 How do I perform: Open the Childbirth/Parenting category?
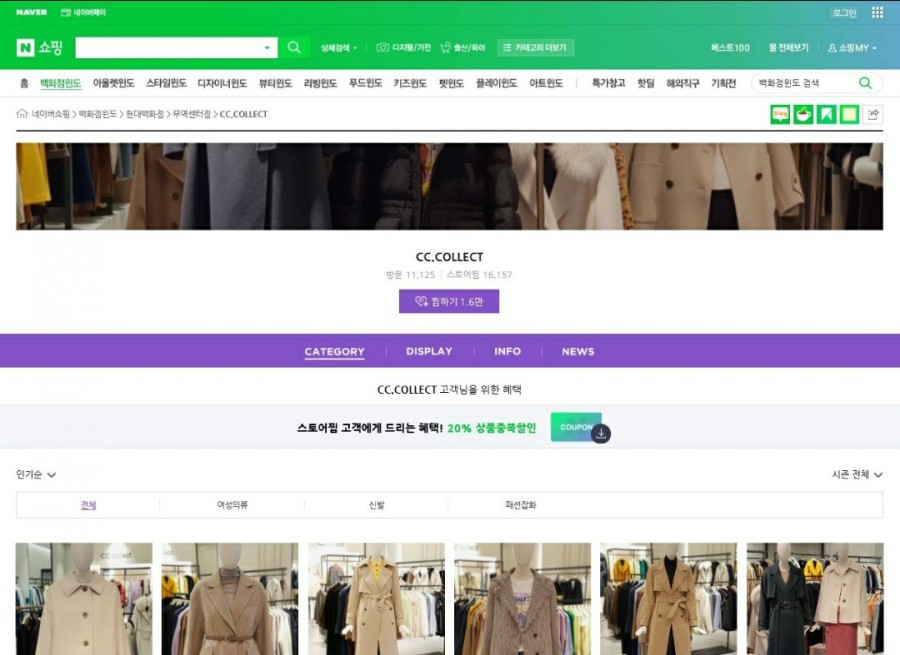click(463, 48)
